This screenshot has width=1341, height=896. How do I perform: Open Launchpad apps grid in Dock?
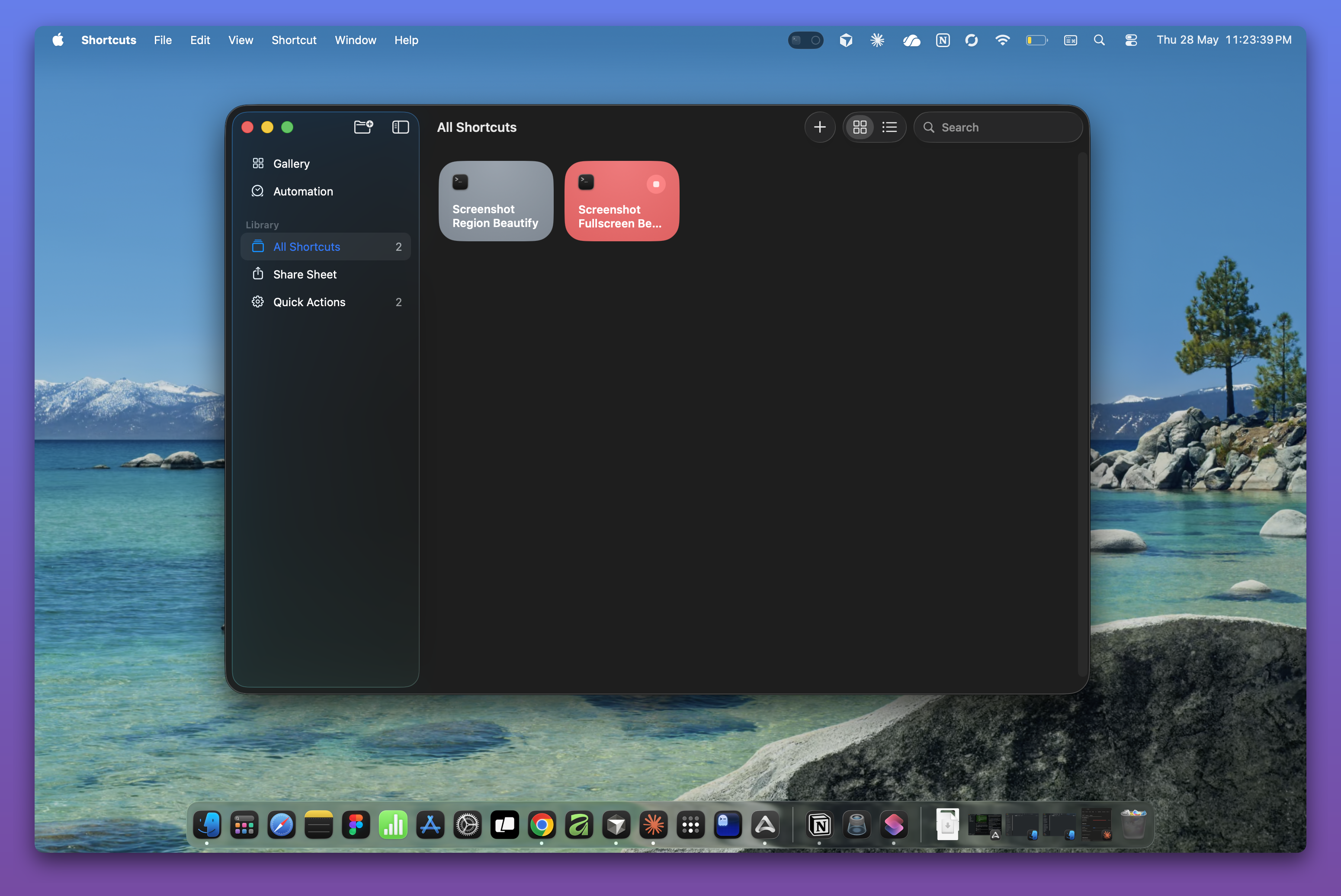pos(244,825)
